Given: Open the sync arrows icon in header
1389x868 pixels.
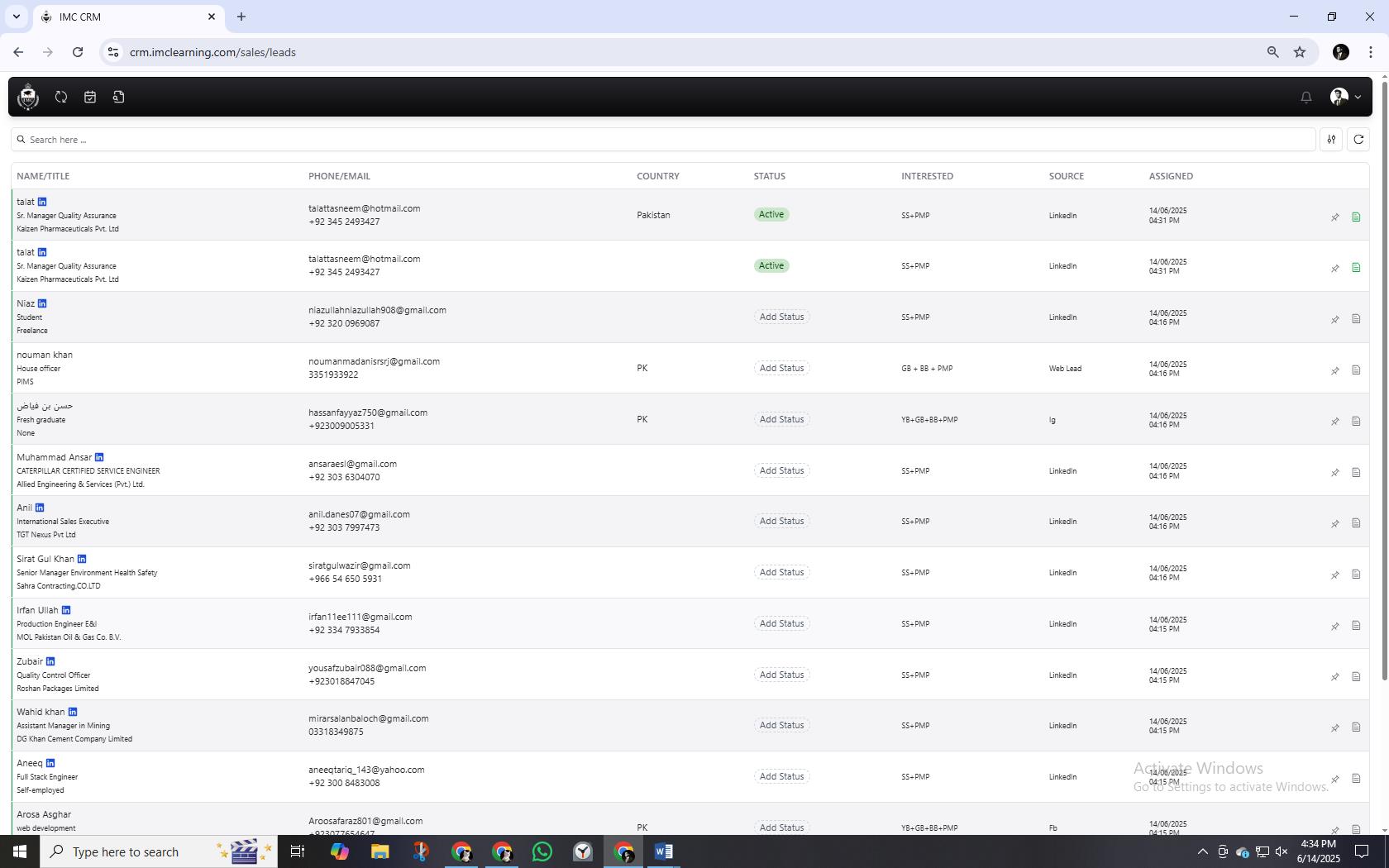Looking at the screenshot, I should pos(61,97).
